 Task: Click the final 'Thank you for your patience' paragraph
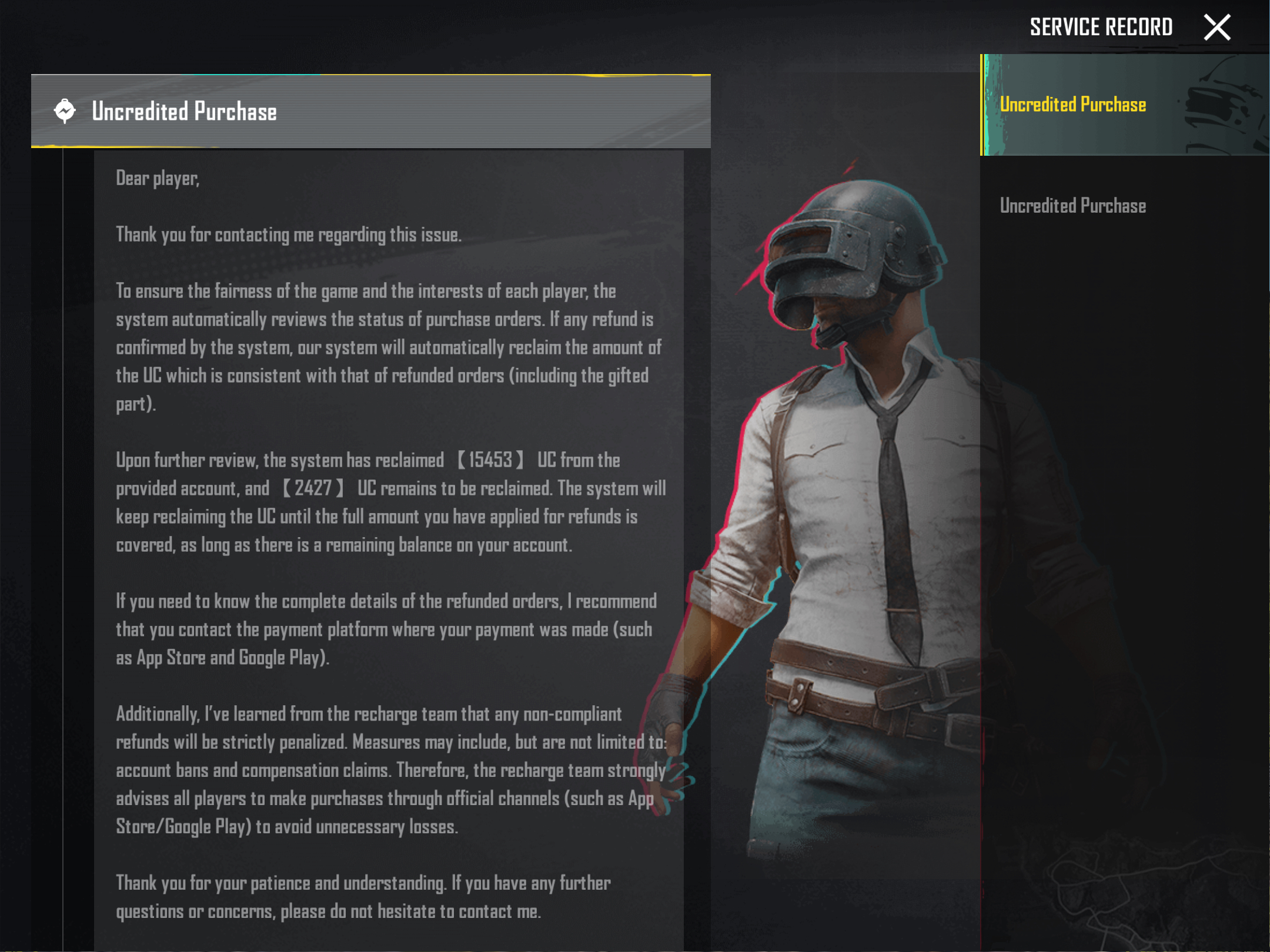pyautogui.click(x=363, y=897)
